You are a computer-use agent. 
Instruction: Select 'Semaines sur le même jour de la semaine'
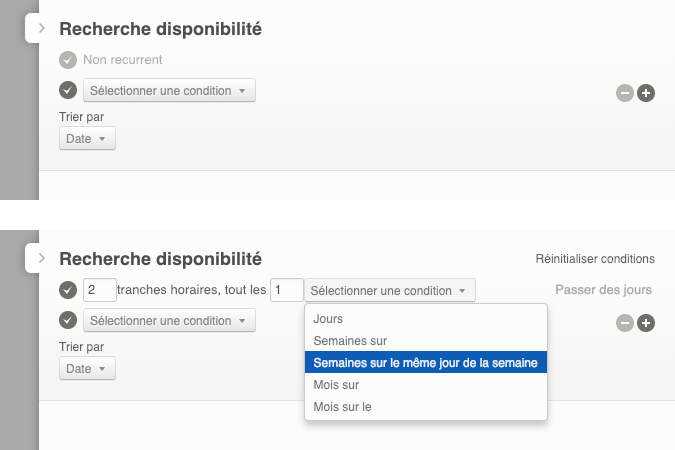tap(426, 363)
